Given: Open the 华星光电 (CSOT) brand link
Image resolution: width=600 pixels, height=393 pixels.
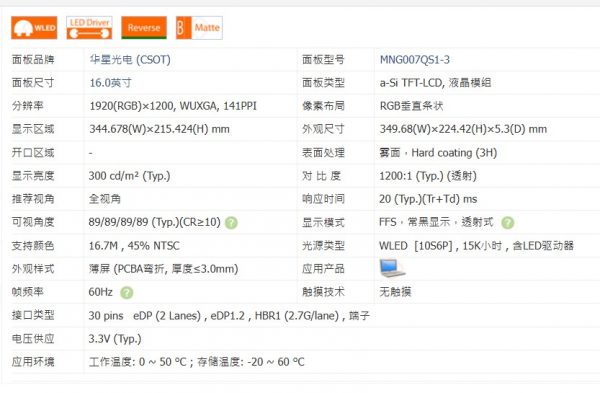Looking at the screenshot, I should pyautogui.click(x=130, y=60).
